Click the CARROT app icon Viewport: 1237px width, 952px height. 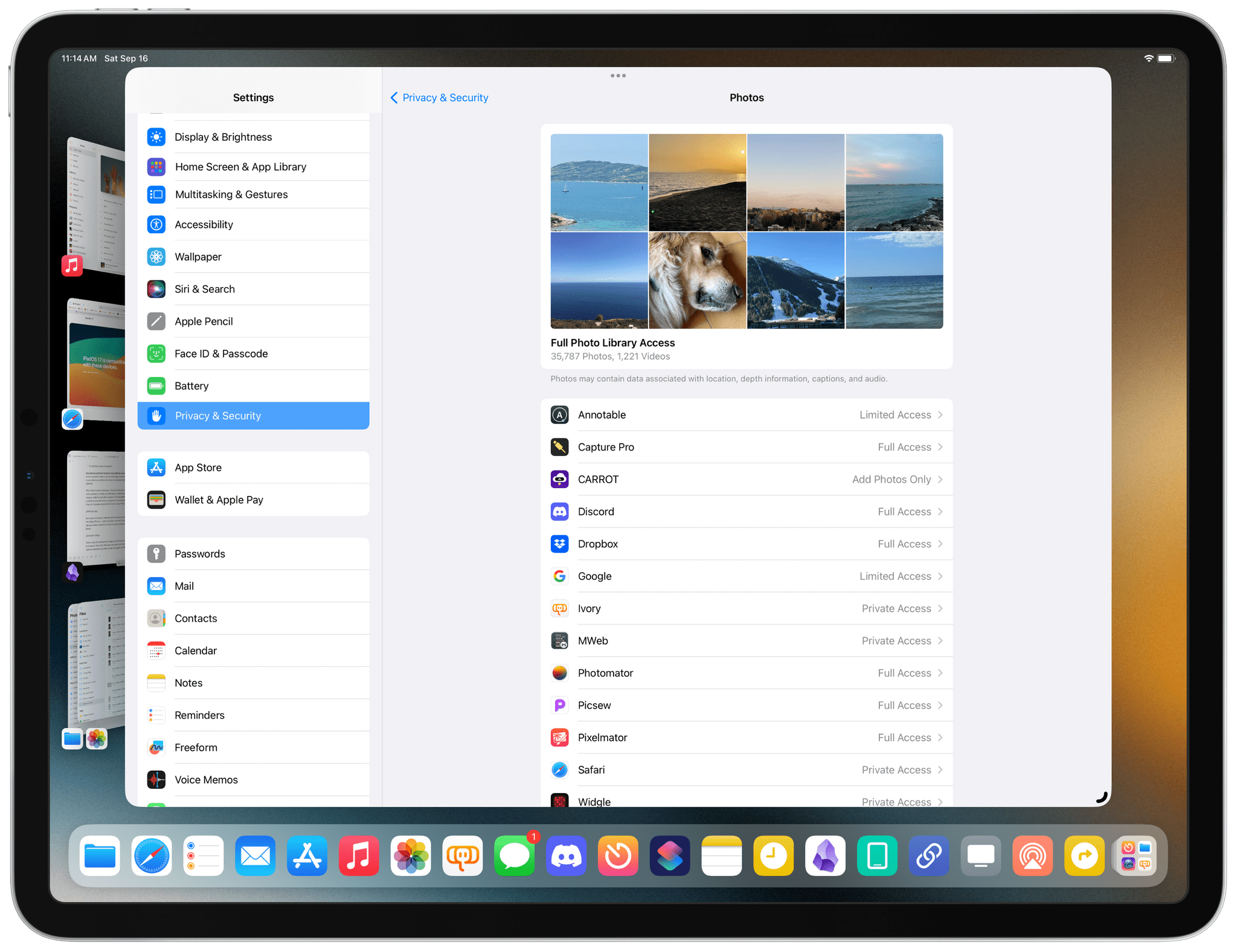[560, 480]
